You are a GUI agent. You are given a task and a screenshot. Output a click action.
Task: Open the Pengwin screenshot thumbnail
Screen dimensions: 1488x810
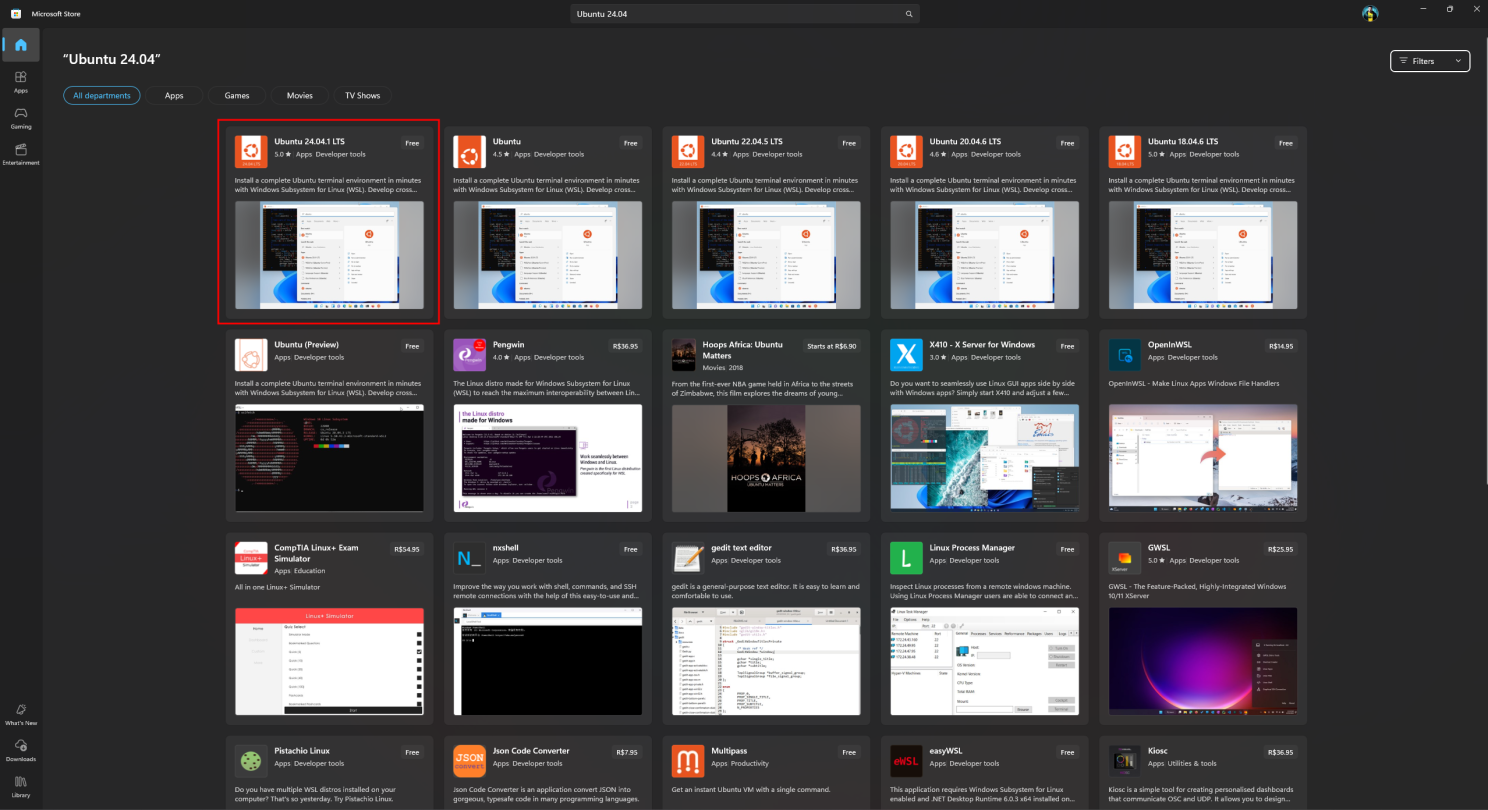[548, 459]
